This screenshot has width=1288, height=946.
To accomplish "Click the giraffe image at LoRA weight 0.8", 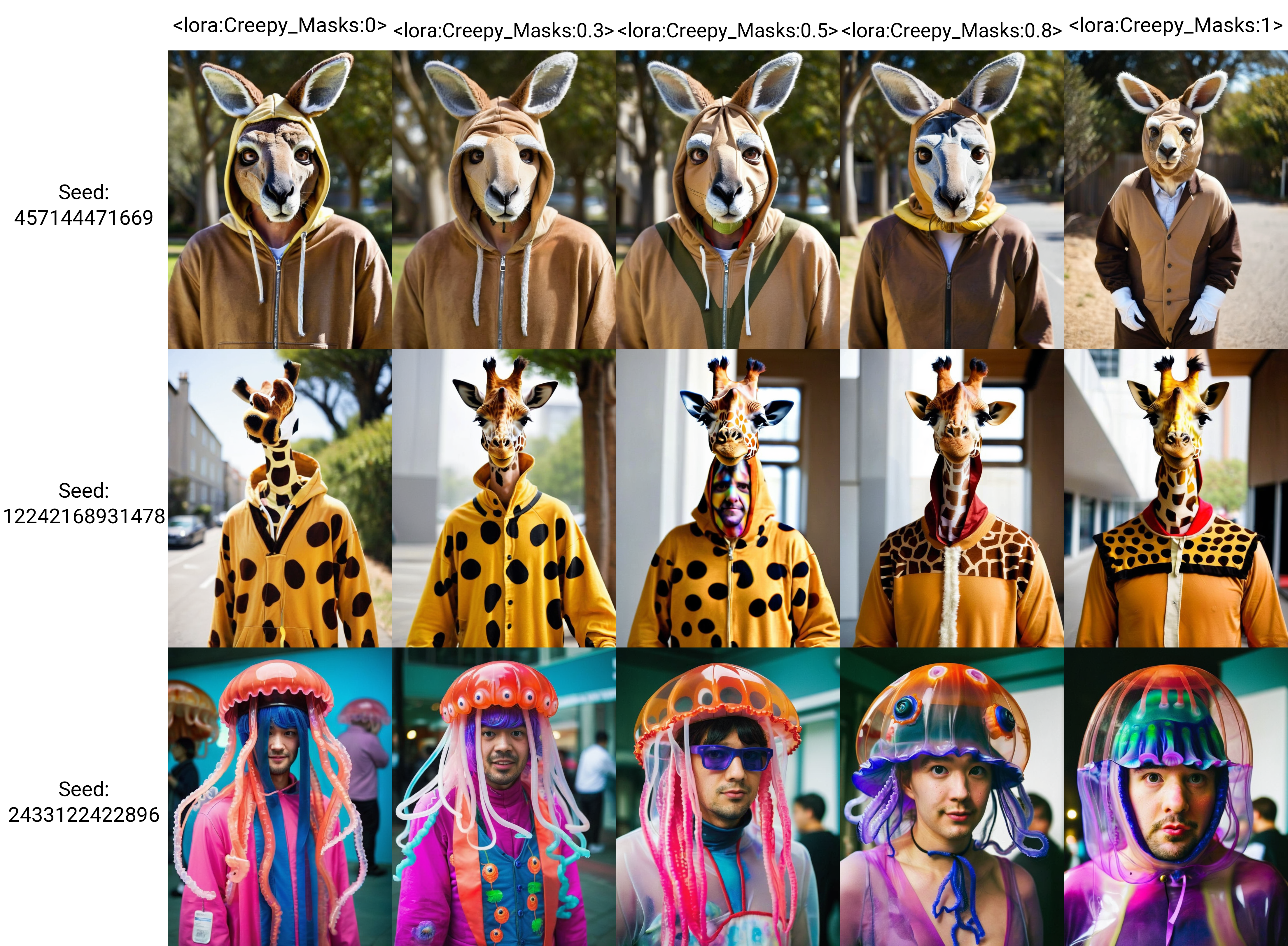I will [952, 498].
